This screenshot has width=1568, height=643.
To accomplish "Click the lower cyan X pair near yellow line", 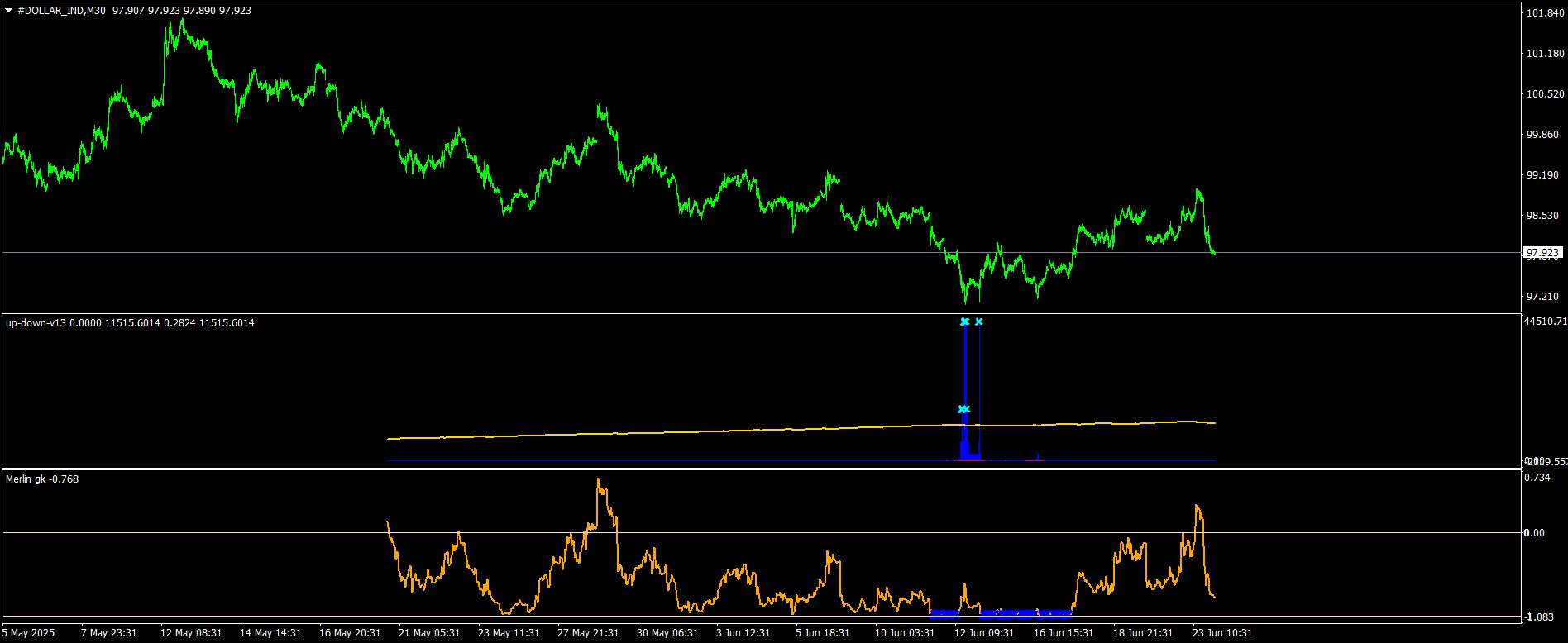I will pos(963,410).
